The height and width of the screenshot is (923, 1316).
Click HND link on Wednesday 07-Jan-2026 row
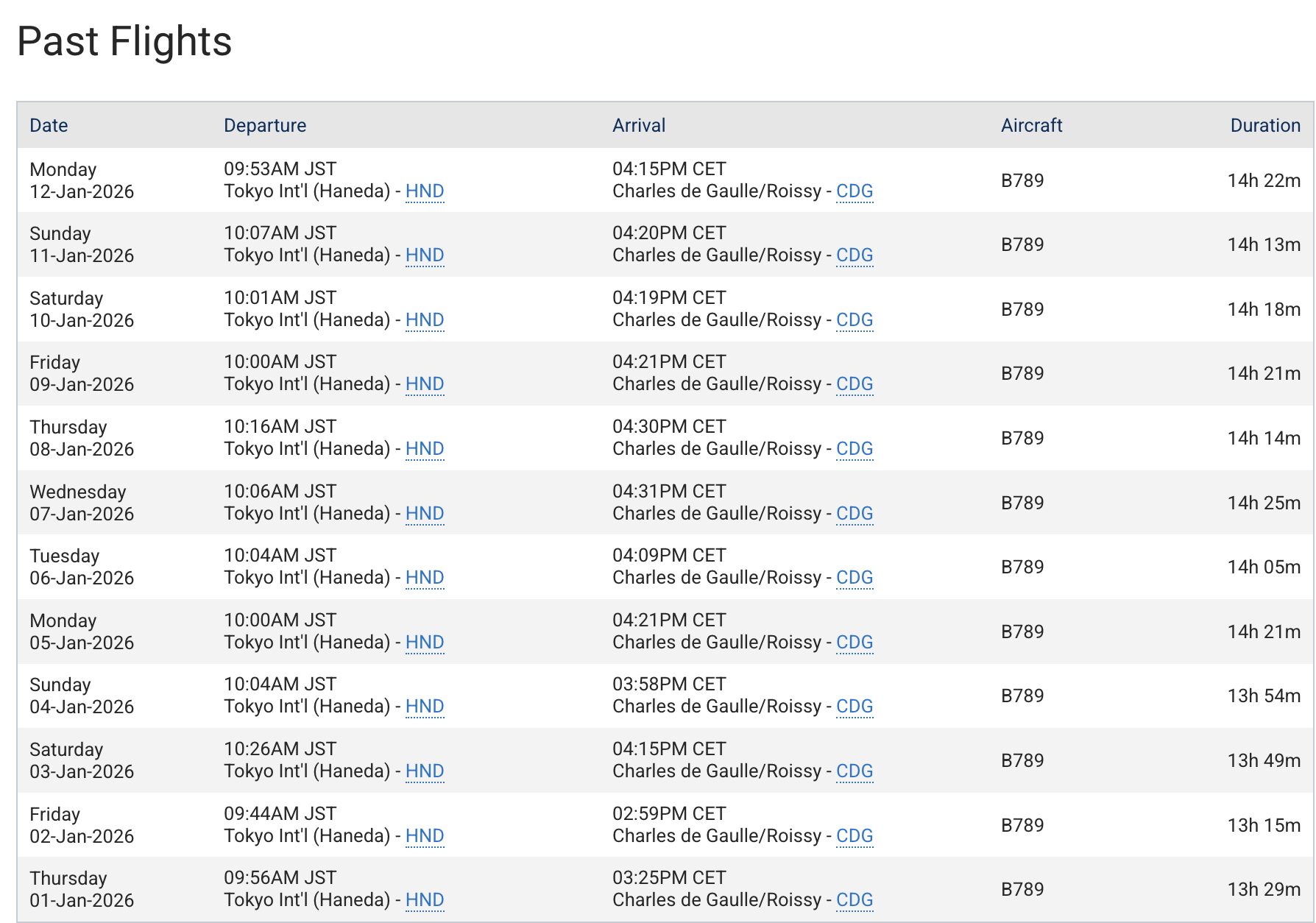click(425, 514)
